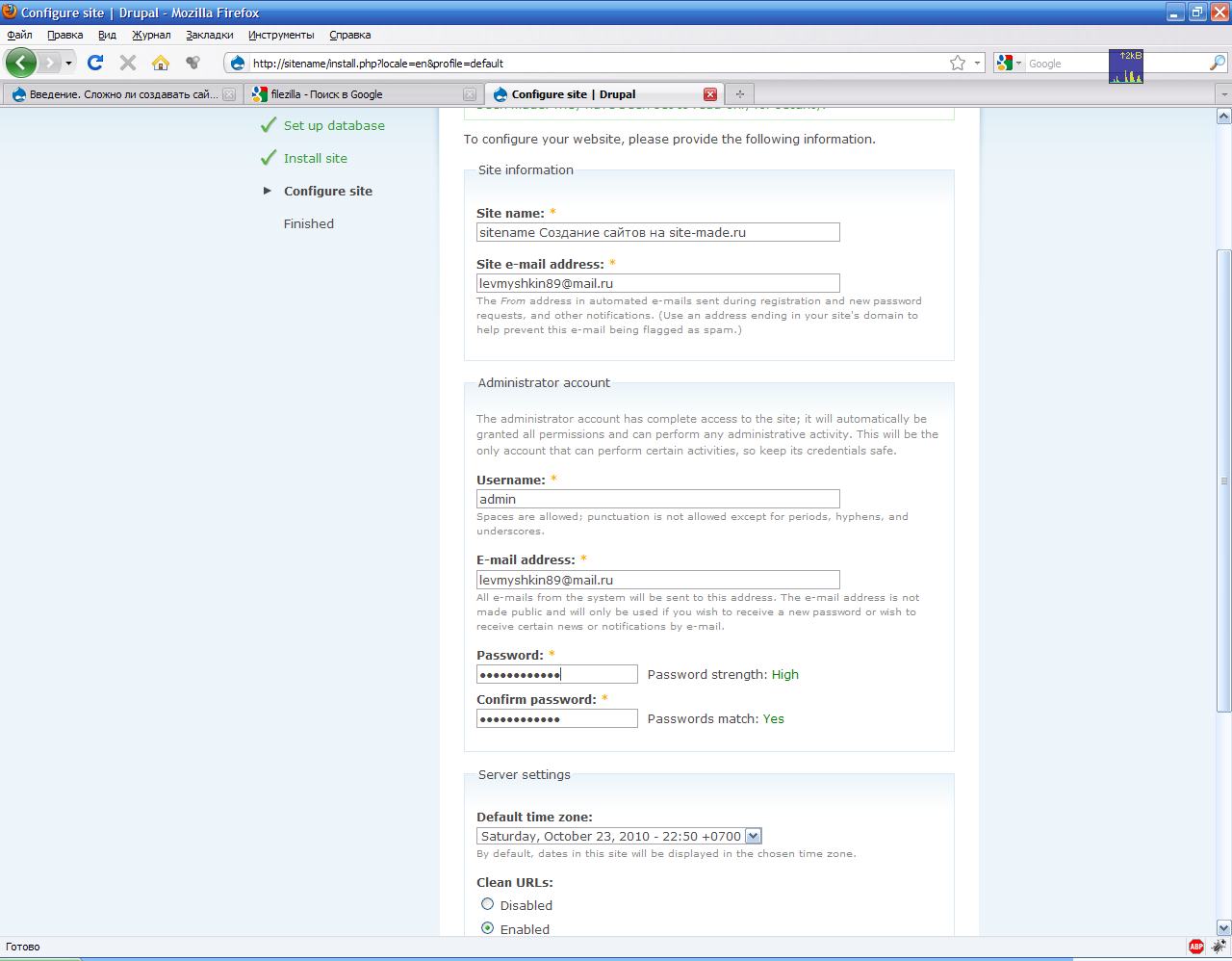The image size is (1232, 961).
Task: Select the Enabled Clean URLs option
Action: click(x=488, y=928)
